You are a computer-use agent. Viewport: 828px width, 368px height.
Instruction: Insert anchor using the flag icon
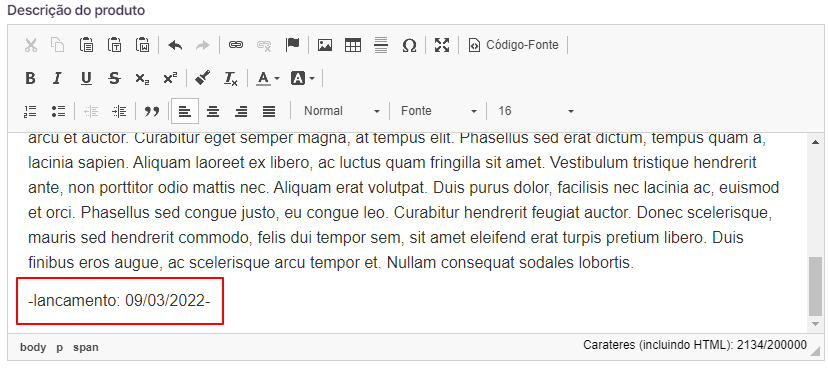pos(292,45)
